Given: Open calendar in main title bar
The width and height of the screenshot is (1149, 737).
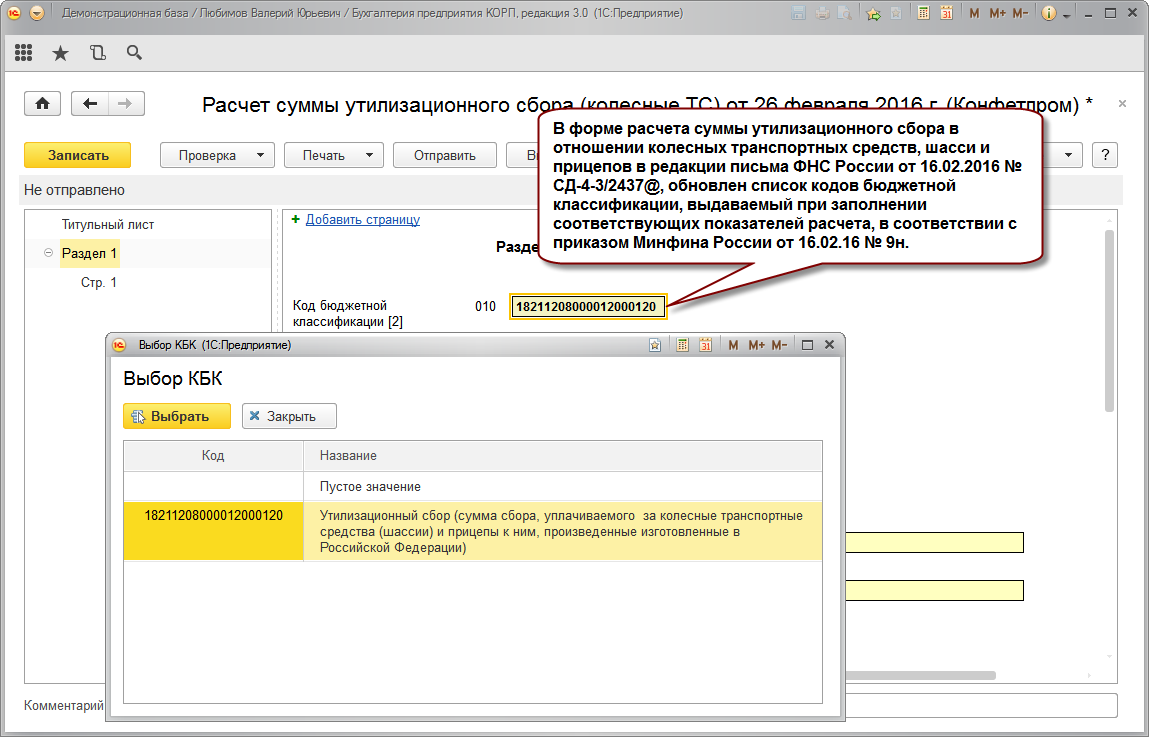Looking at the screenshot, I should [x=946, y=14].
